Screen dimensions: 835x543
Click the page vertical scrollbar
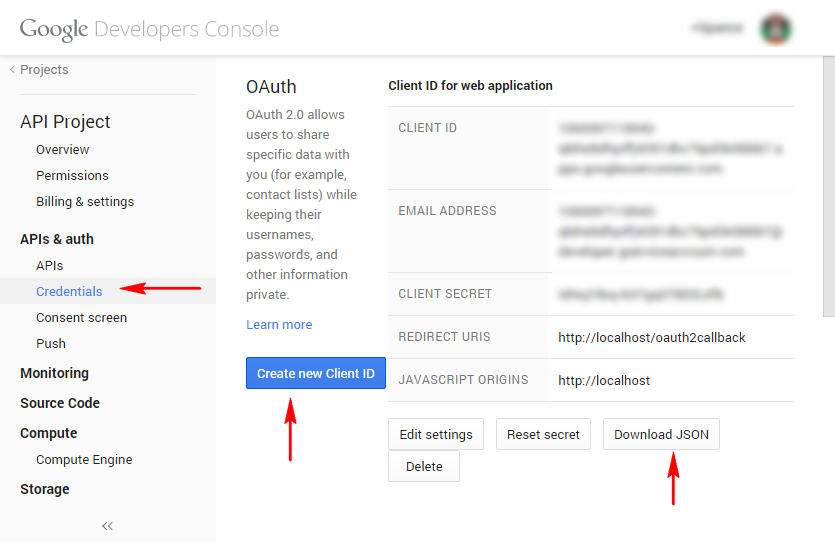click(829, 186)
